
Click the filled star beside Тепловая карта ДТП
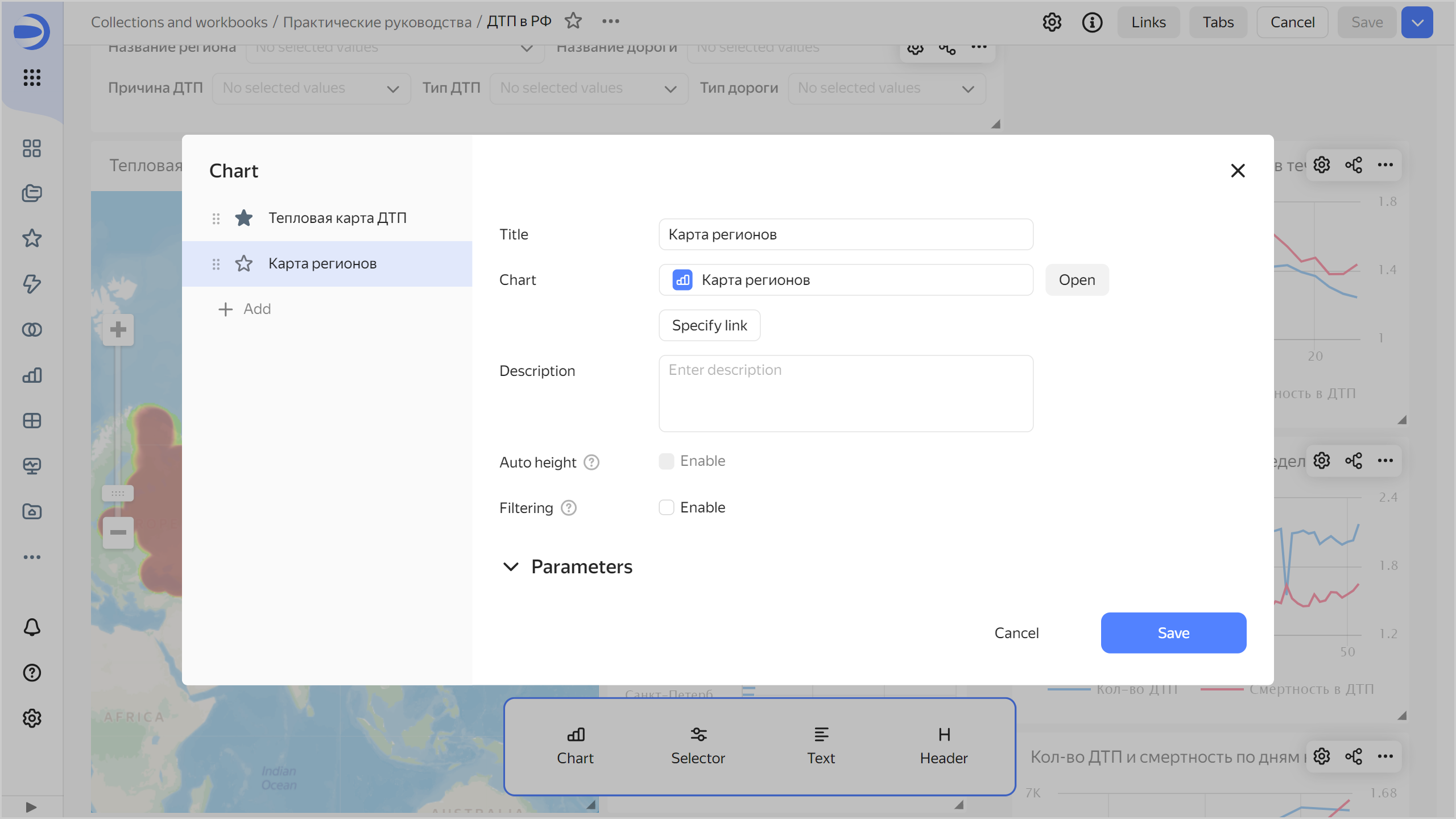(244, 218)
